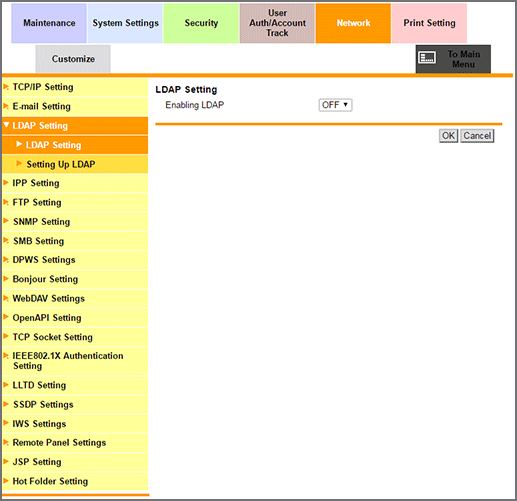Click the arrow icon next to OpenAPI Setting

(x=6, y=317)
